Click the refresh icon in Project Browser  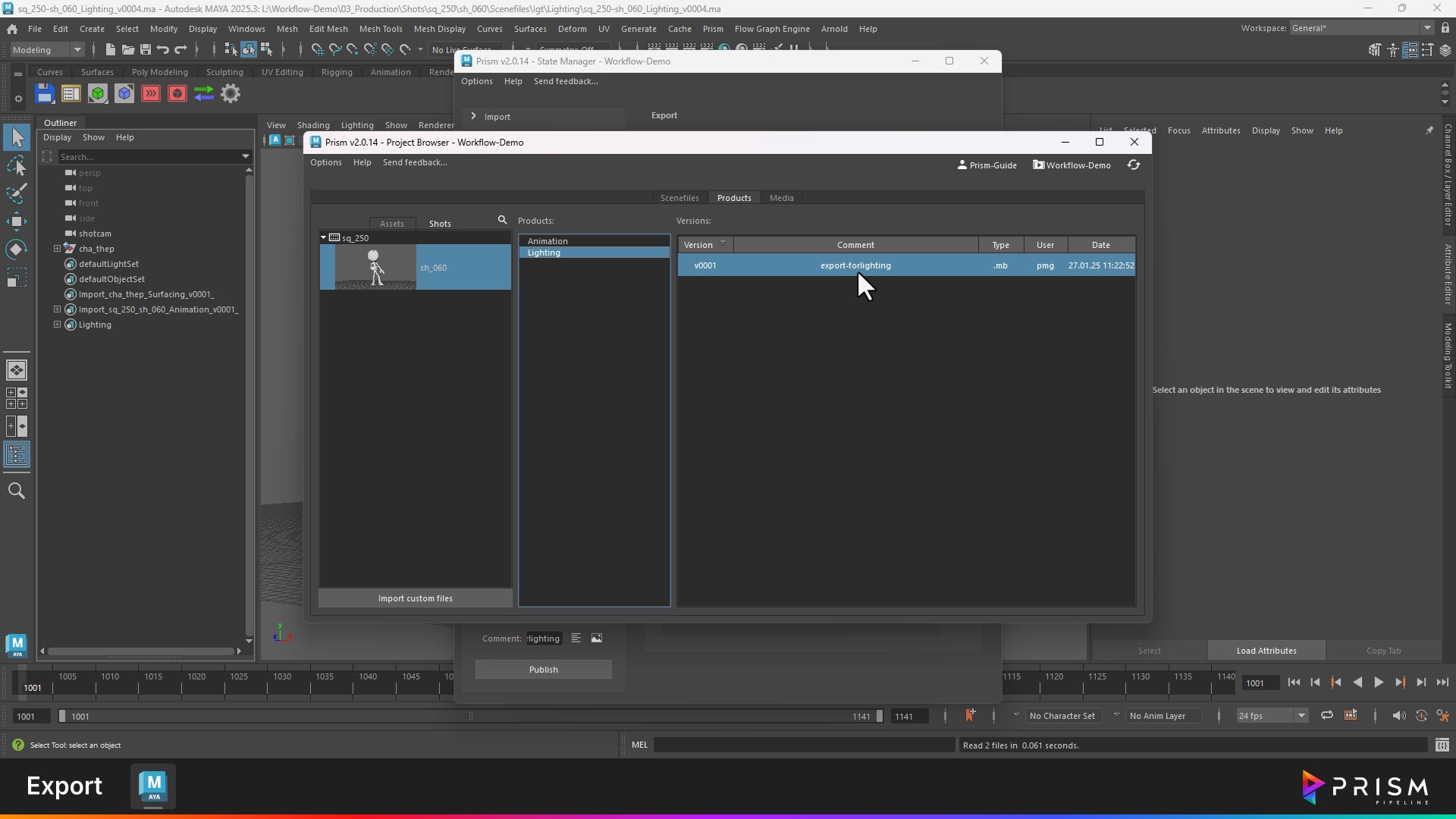click(x=1134, y=165)
